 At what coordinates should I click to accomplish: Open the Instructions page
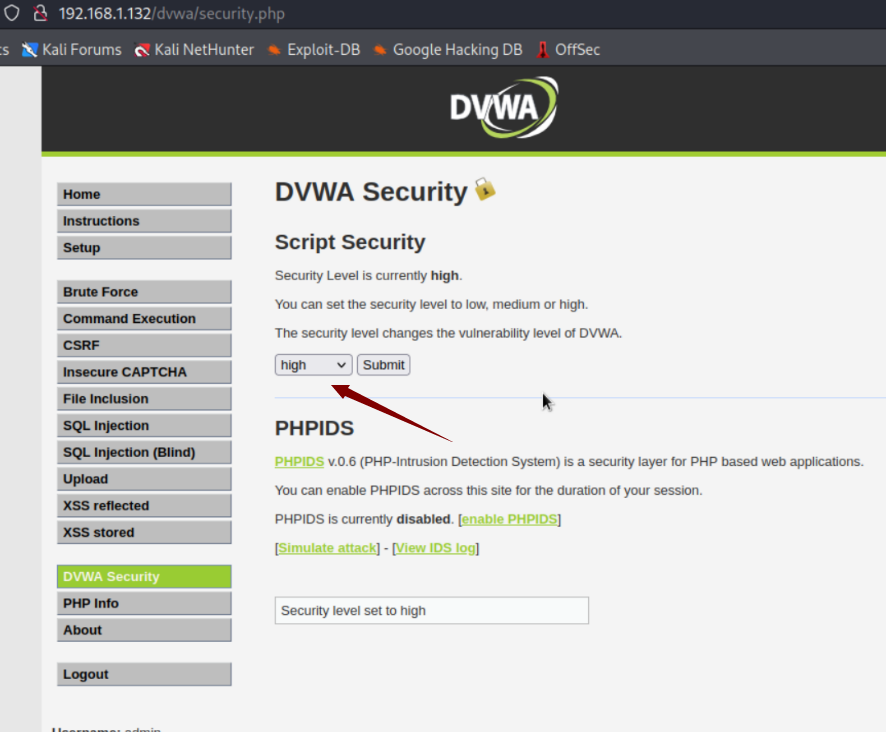144,221
